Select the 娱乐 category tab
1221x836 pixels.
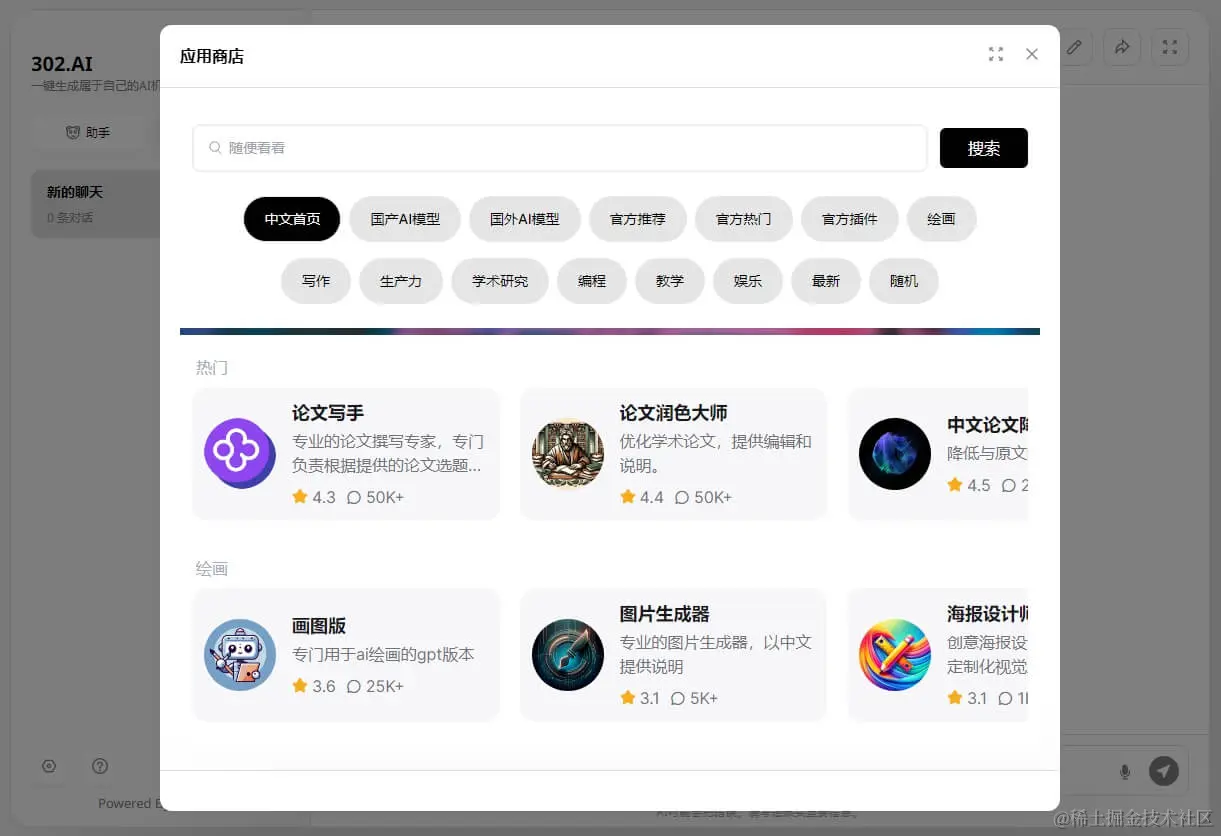(x=748, y=281)
